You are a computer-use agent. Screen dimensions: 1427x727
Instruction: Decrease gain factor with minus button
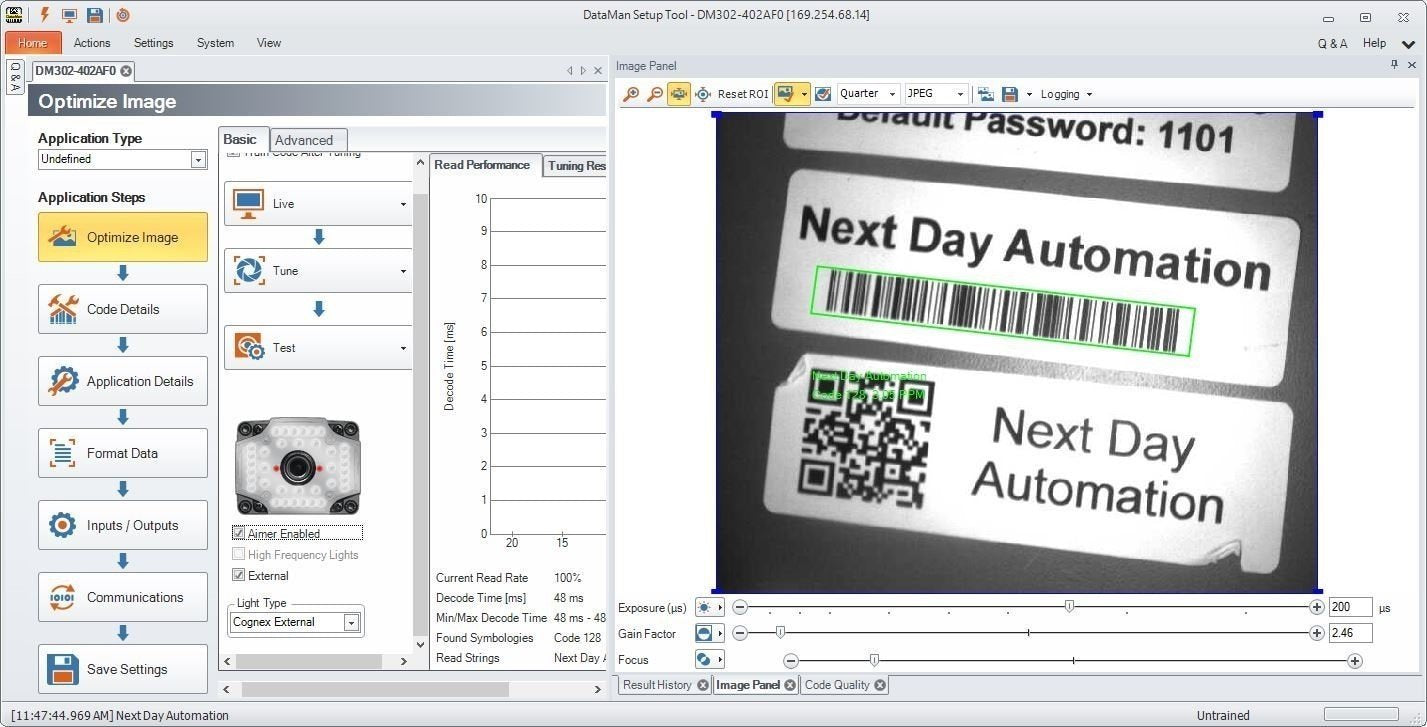coord(740,633)
